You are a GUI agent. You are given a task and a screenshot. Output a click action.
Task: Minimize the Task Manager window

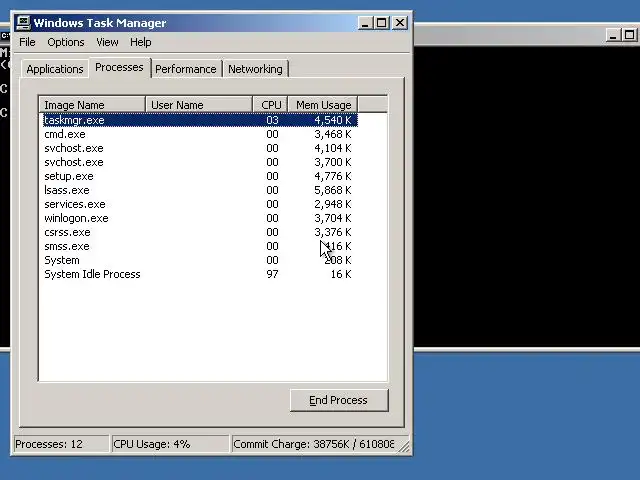[365, 23]
